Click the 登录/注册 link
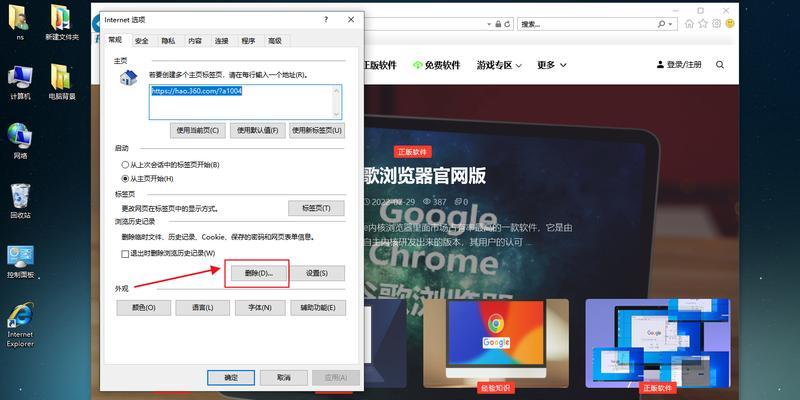Viewport: 800px width, 400px height. (x=679, y=65)
